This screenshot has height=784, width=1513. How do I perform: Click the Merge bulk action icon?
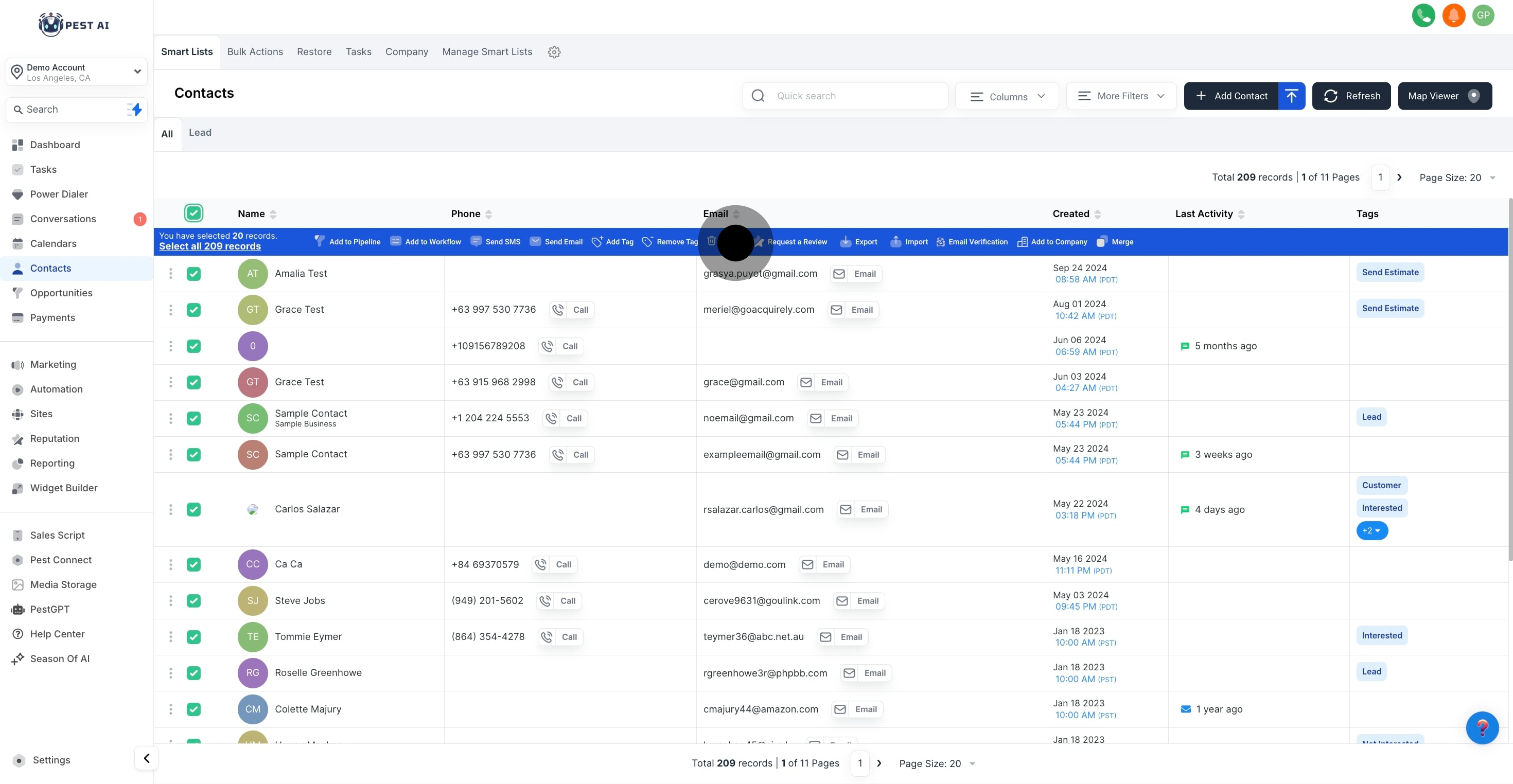point(1101,242)
